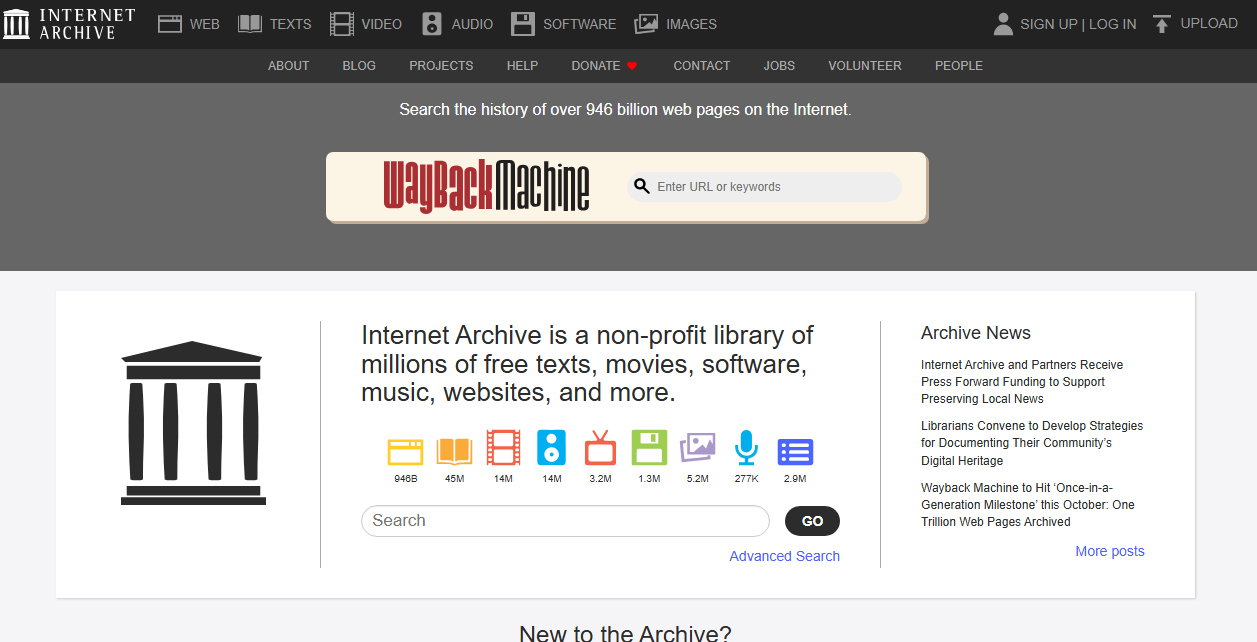Viewport: 1257px width, 642px height.
Task: Click the microphone icon labeled 277K
Action: (746, 448)
